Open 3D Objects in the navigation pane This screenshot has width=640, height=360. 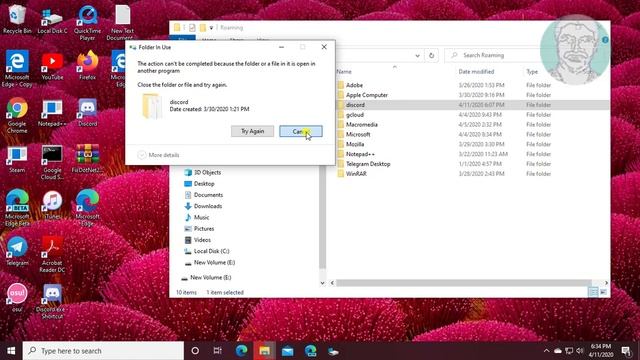click(203, 172)
